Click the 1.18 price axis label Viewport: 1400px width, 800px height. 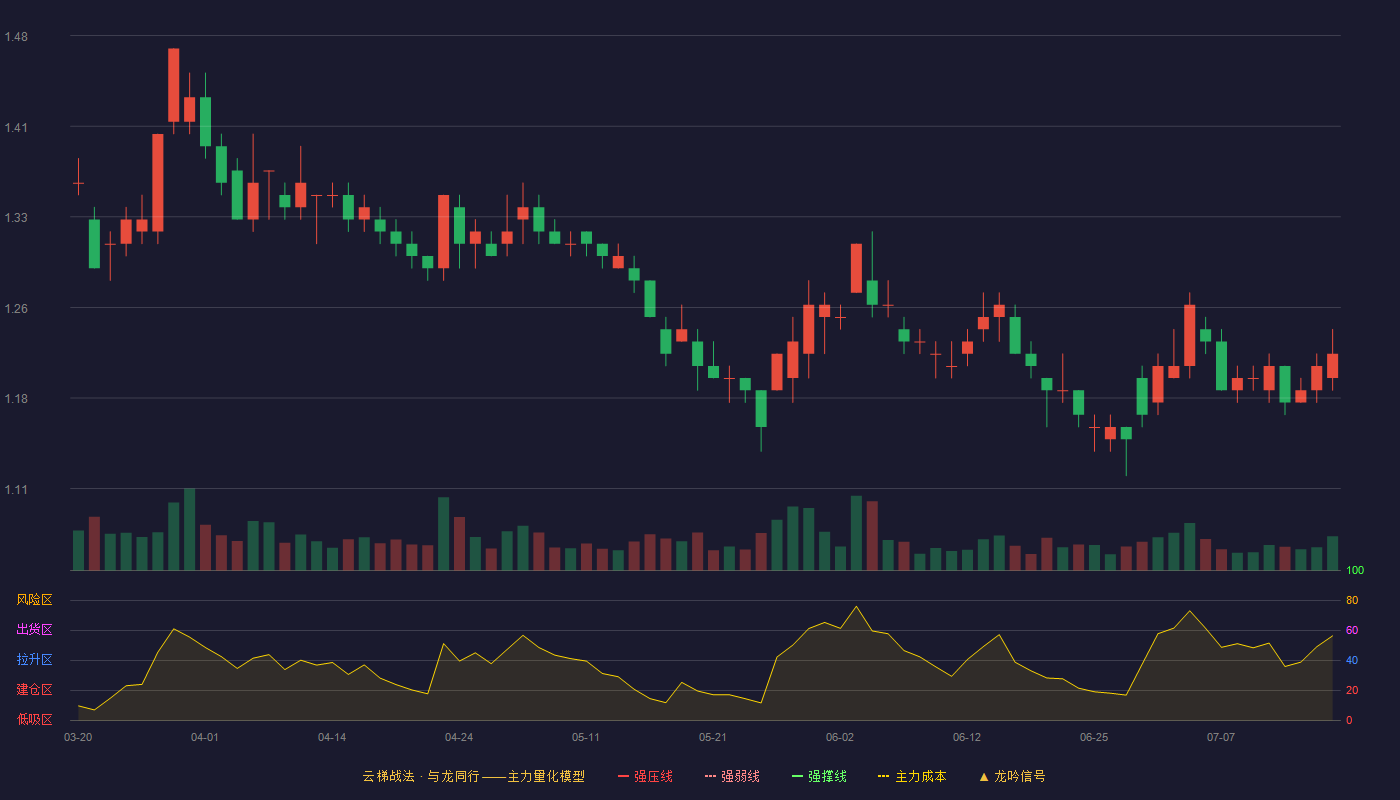tap(16, 399)
